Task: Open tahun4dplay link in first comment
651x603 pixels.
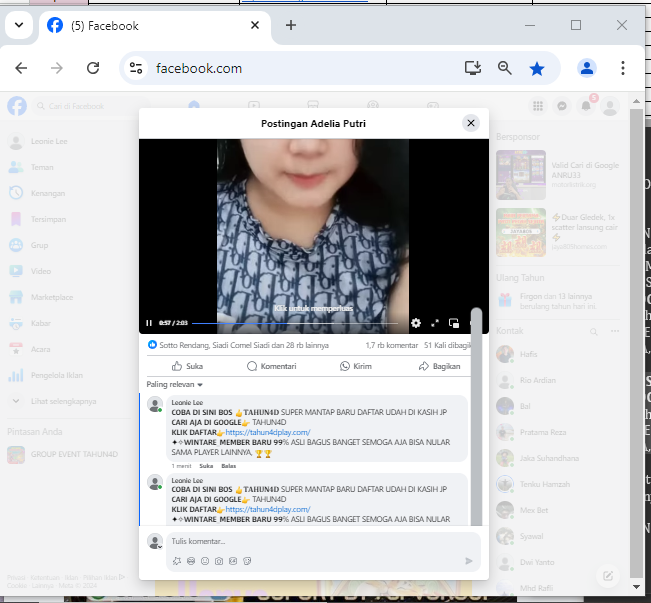Action: coord(268,432)
